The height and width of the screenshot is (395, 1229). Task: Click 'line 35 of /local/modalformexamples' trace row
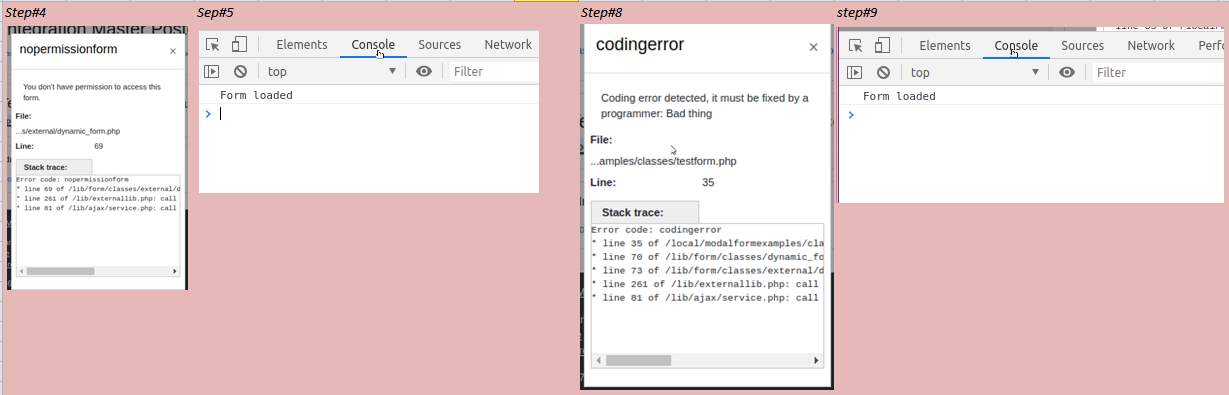pyautogui.click(x=707, y=243)
